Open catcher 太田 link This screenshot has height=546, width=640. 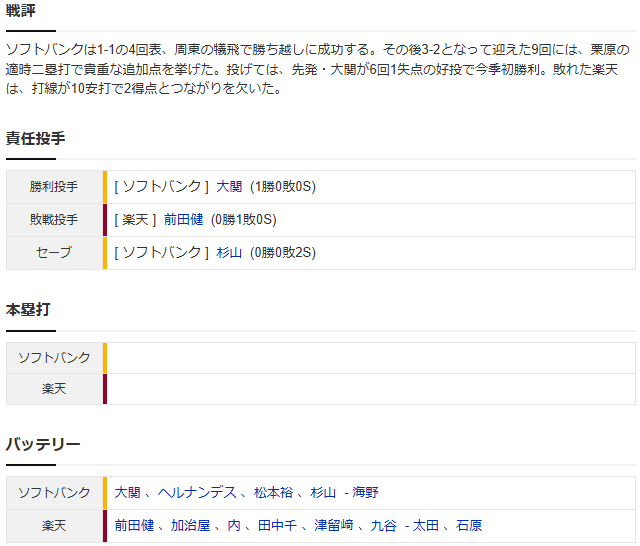(426, 525)
